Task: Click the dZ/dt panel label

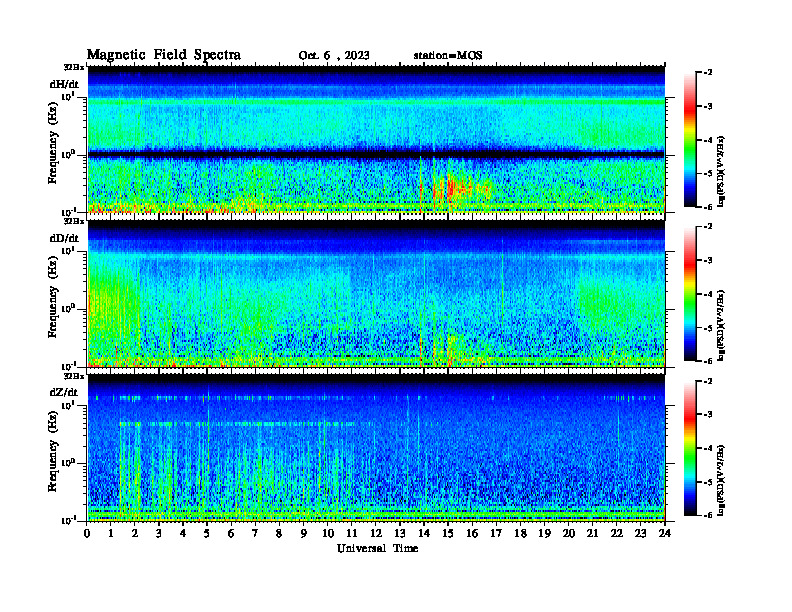Action: [64, 392]
